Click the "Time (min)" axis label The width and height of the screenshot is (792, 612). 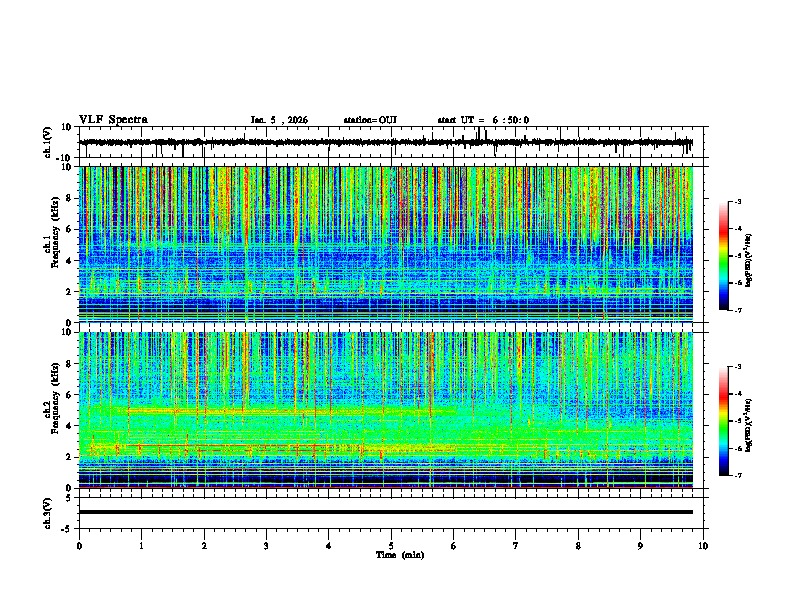point(400,555)
